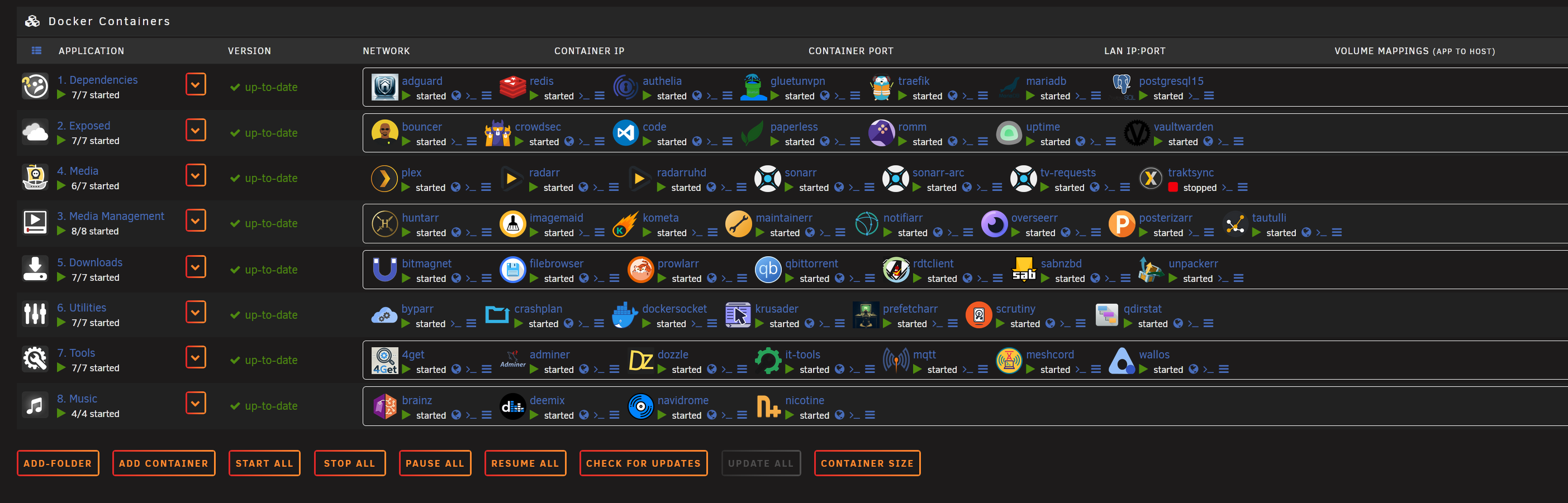
Task: Click the qbittorrent container icon
Action: pyautogui.click(x=768, y=270)
